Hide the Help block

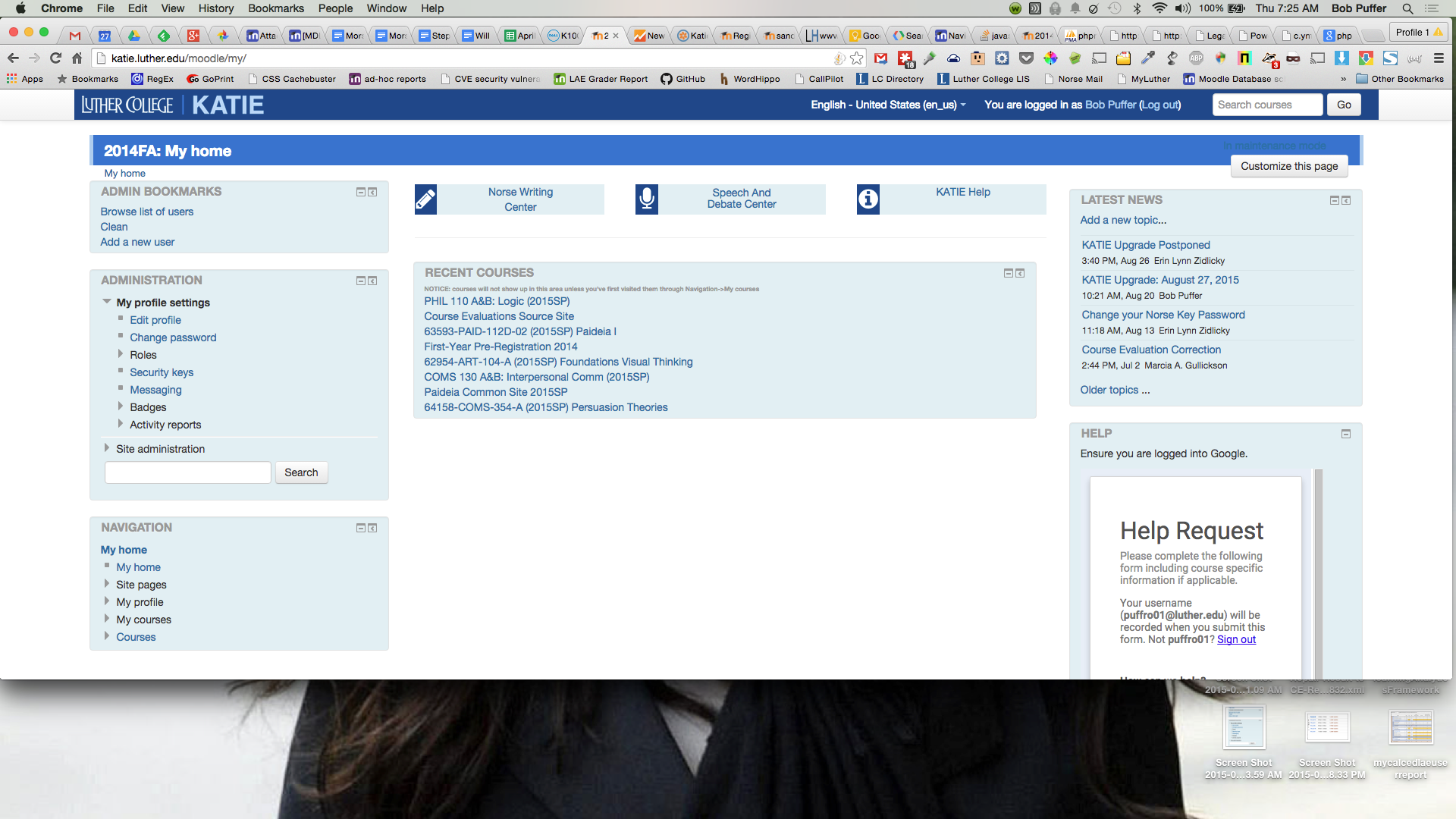(1346, 435)
